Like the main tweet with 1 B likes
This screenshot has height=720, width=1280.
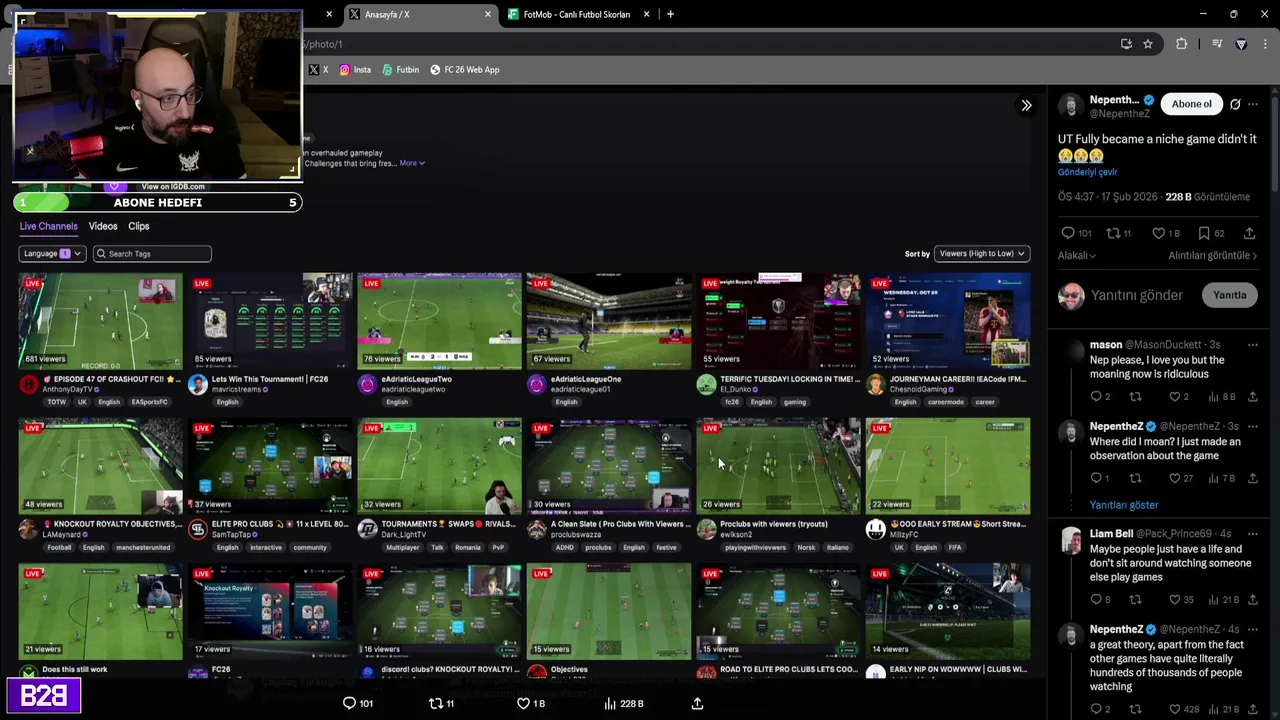pyautogui.click(x=1165, y=233)
